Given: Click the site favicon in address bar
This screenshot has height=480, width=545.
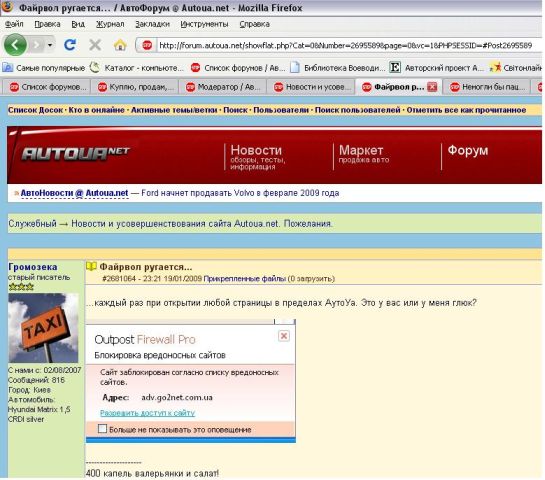Looking at the screenshot, I should coord(147,45).
